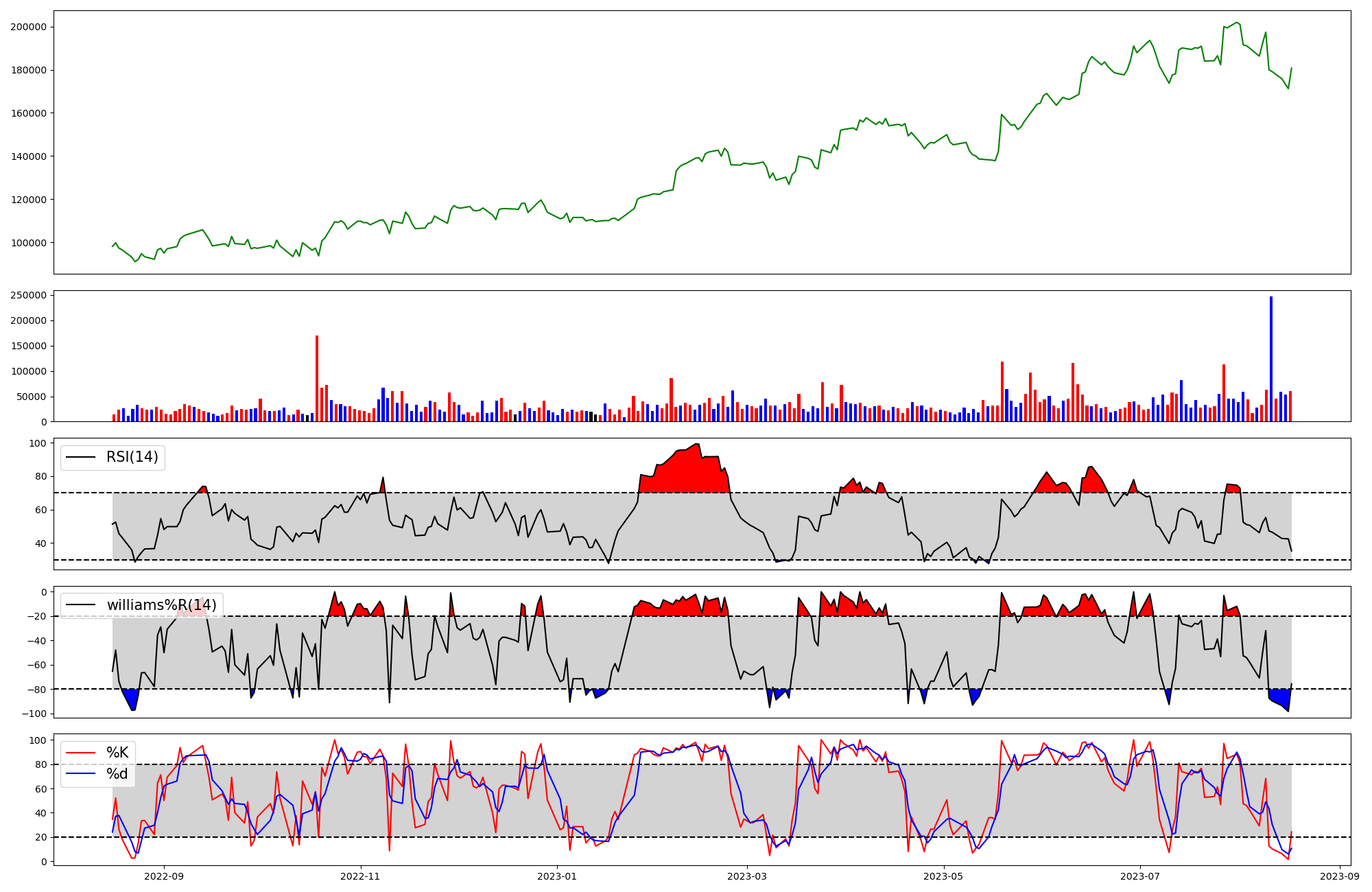Click the tall red volume bar near 150000
1372x892 pixels.
coord(317,378)
